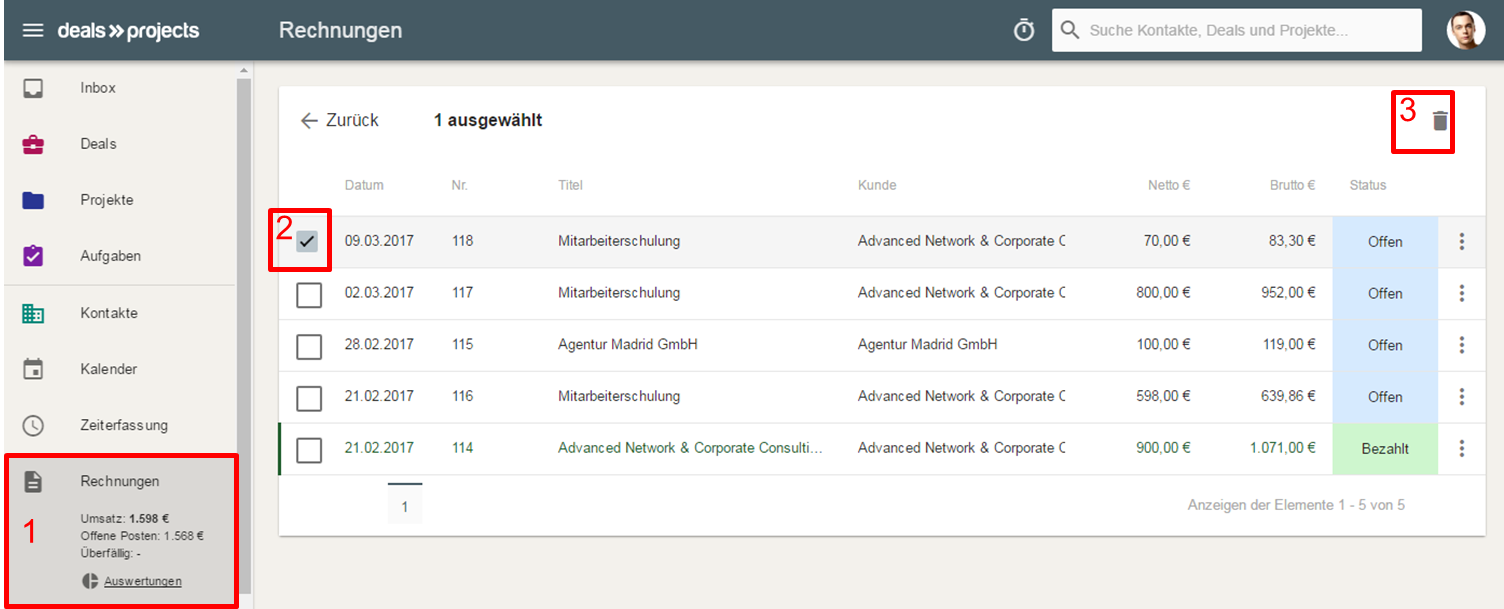Open the hamburger navigation menu
This screenshot has width=1504, height=609.
pos(33,31)
